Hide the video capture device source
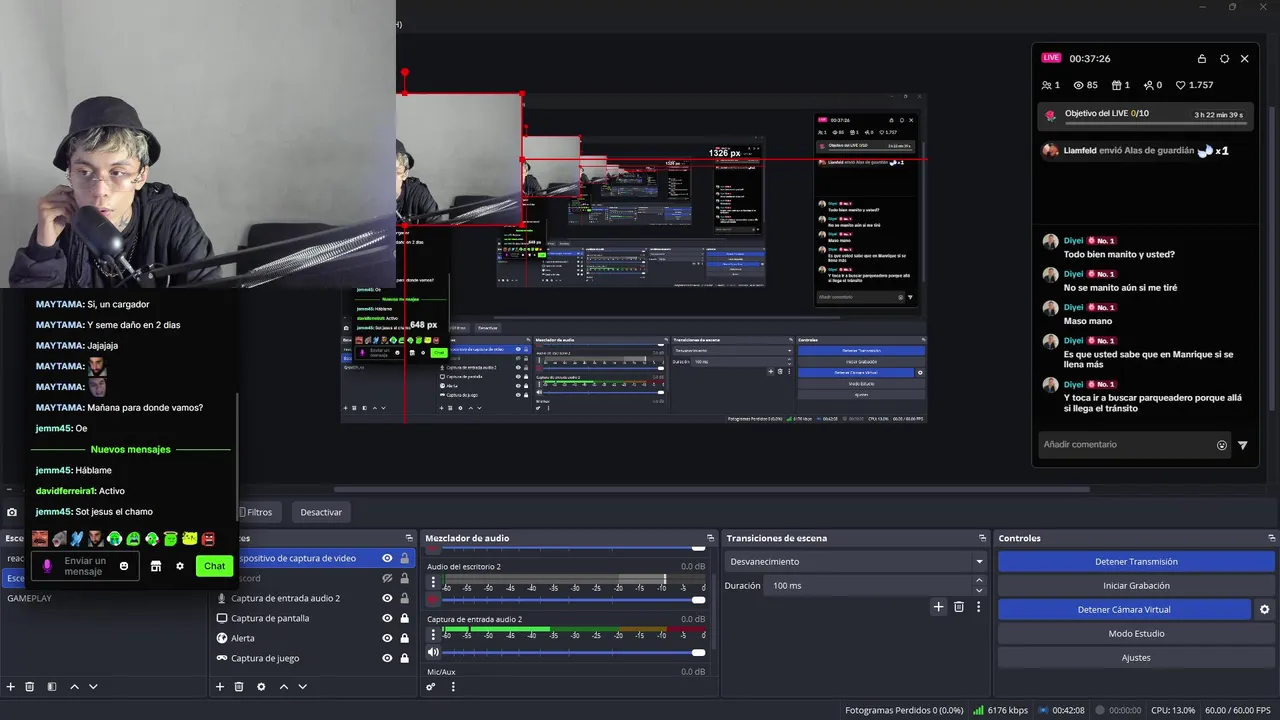 [387, 558]
